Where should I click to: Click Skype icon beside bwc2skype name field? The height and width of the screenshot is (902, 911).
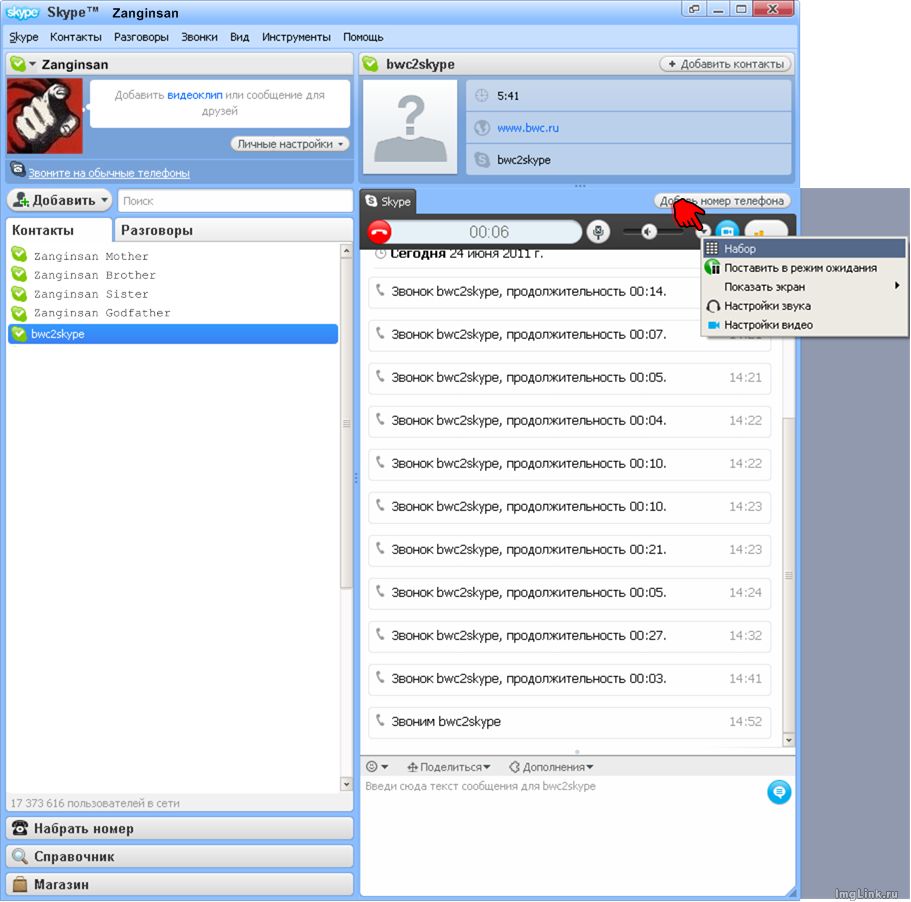click(x=482, y=160)
